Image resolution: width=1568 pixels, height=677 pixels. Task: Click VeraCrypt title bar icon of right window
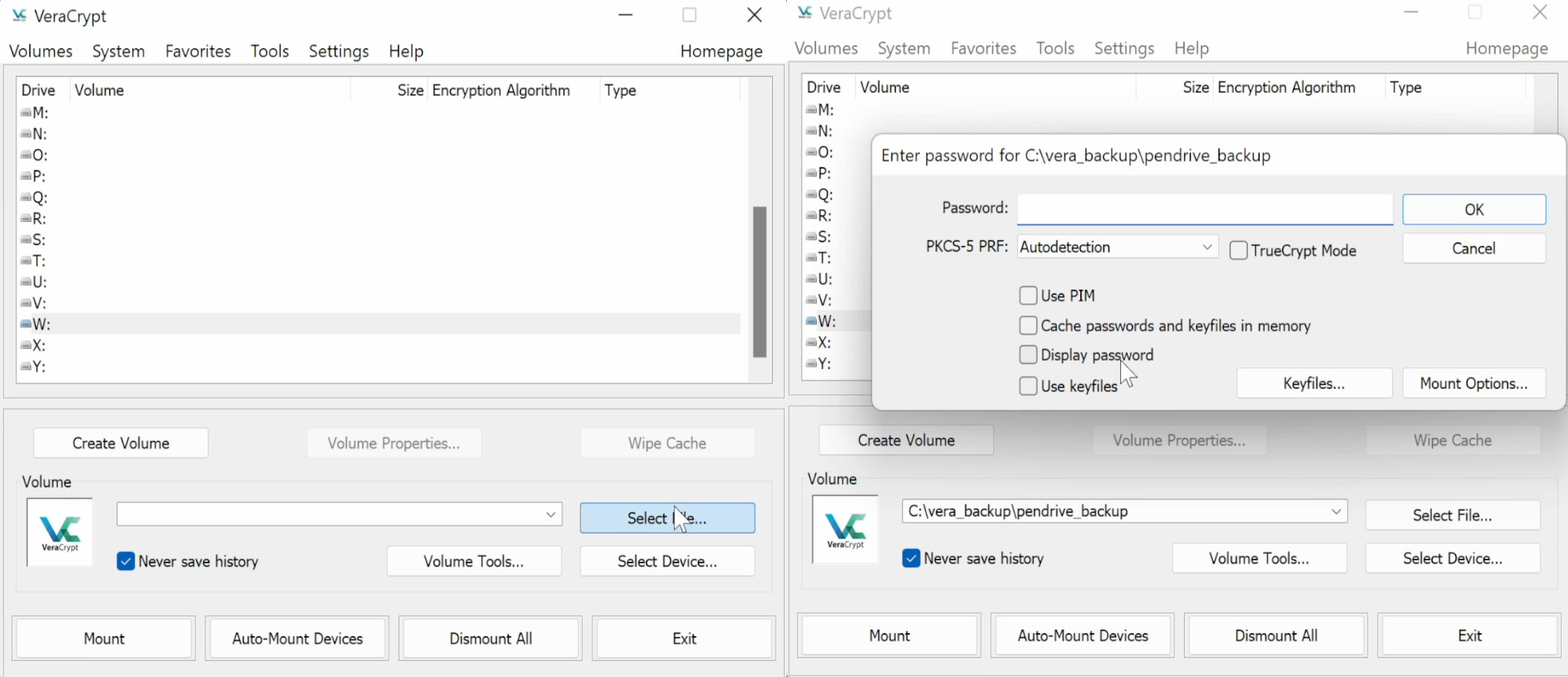pyautogui.click(x=805, y=13)
